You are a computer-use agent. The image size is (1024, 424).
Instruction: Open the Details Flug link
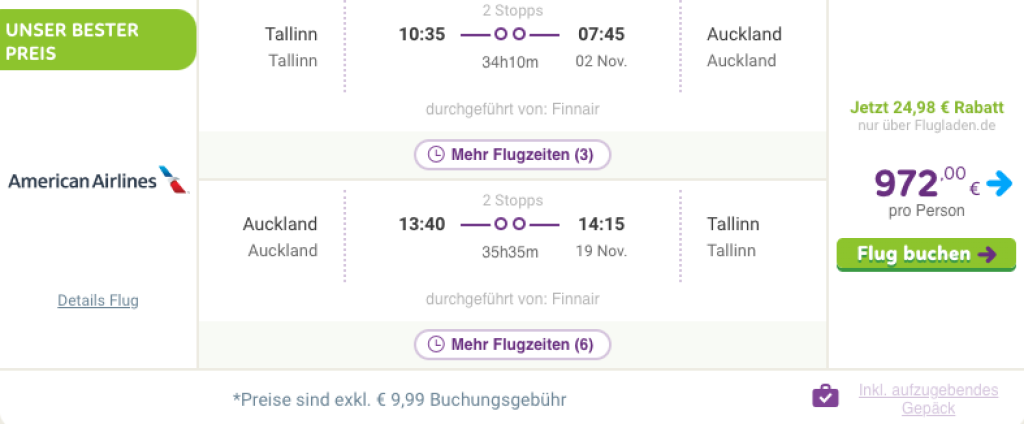[x=98, y=300]
